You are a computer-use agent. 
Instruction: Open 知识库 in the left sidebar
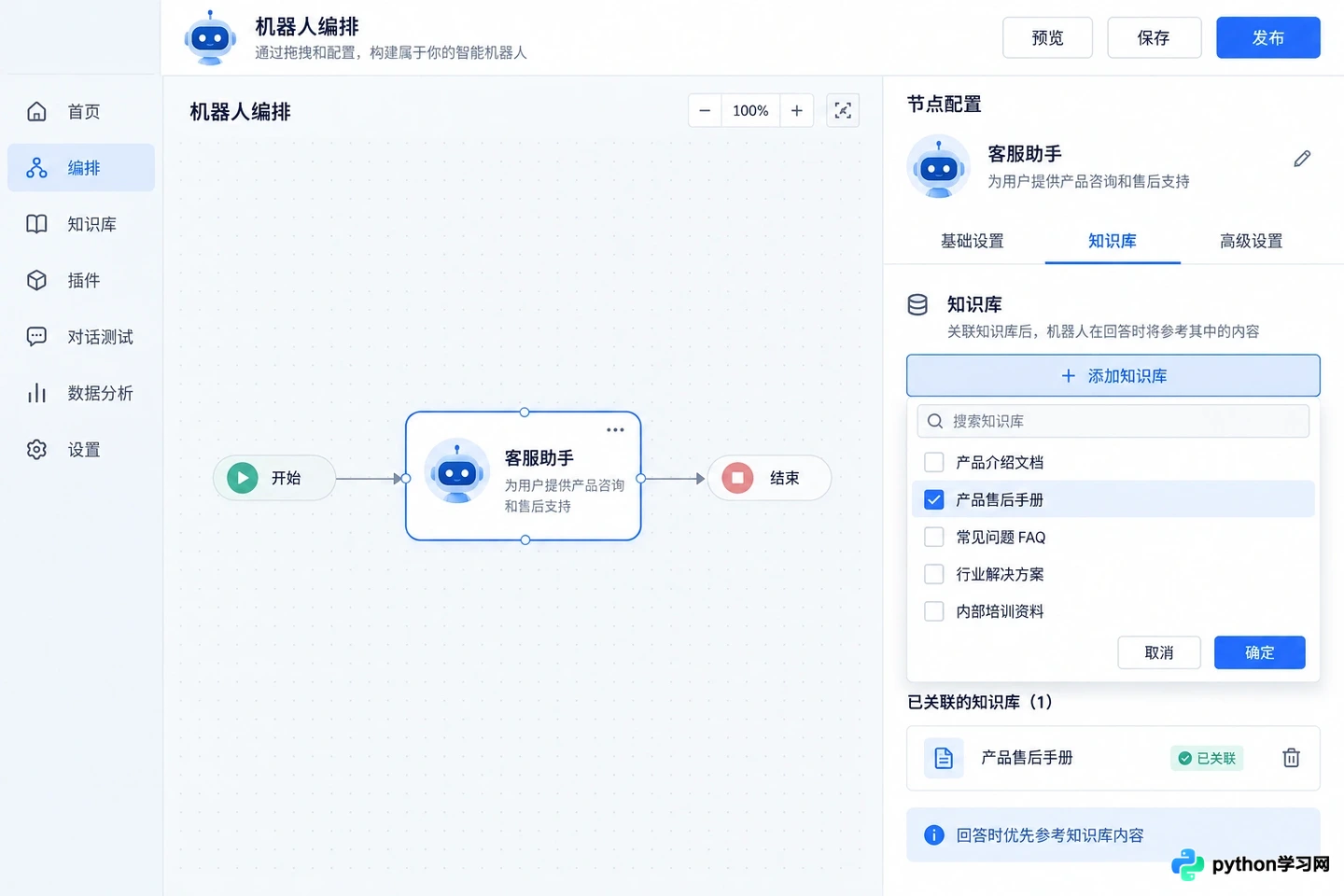point(81,224)
